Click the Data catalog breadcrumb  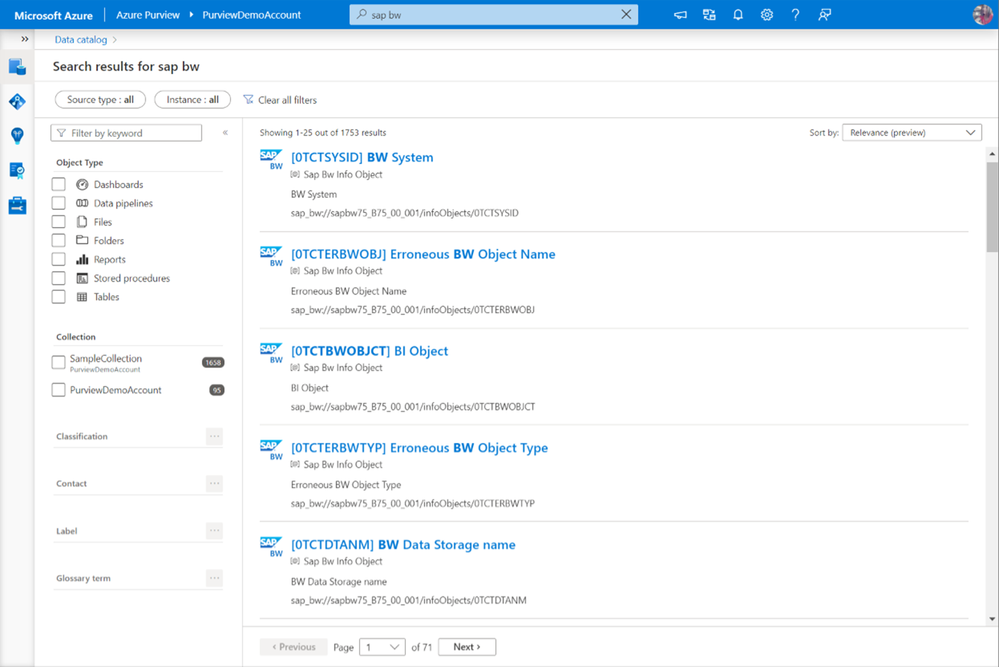pos(81,39)
